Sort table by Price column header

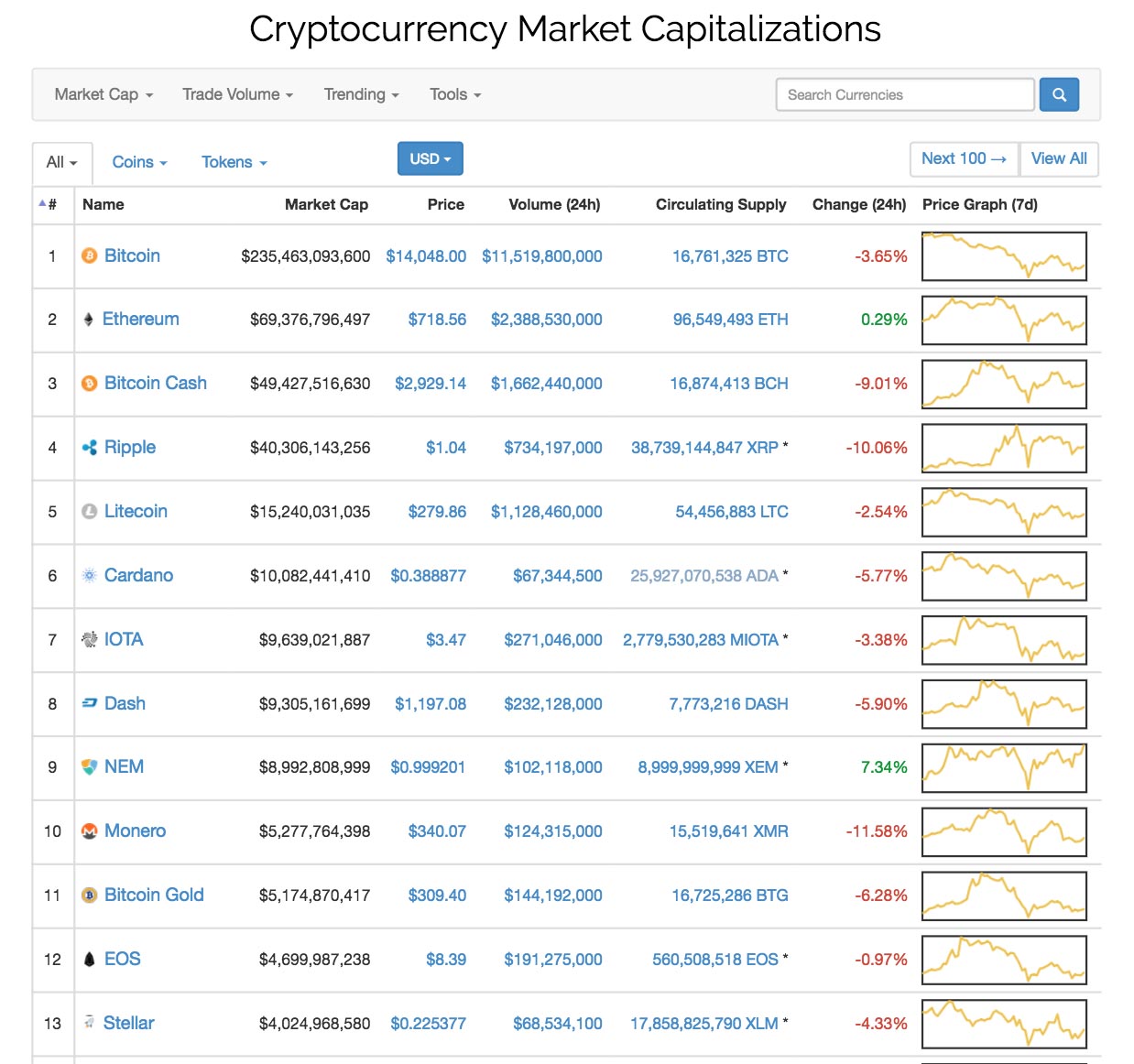click(446, 204)
